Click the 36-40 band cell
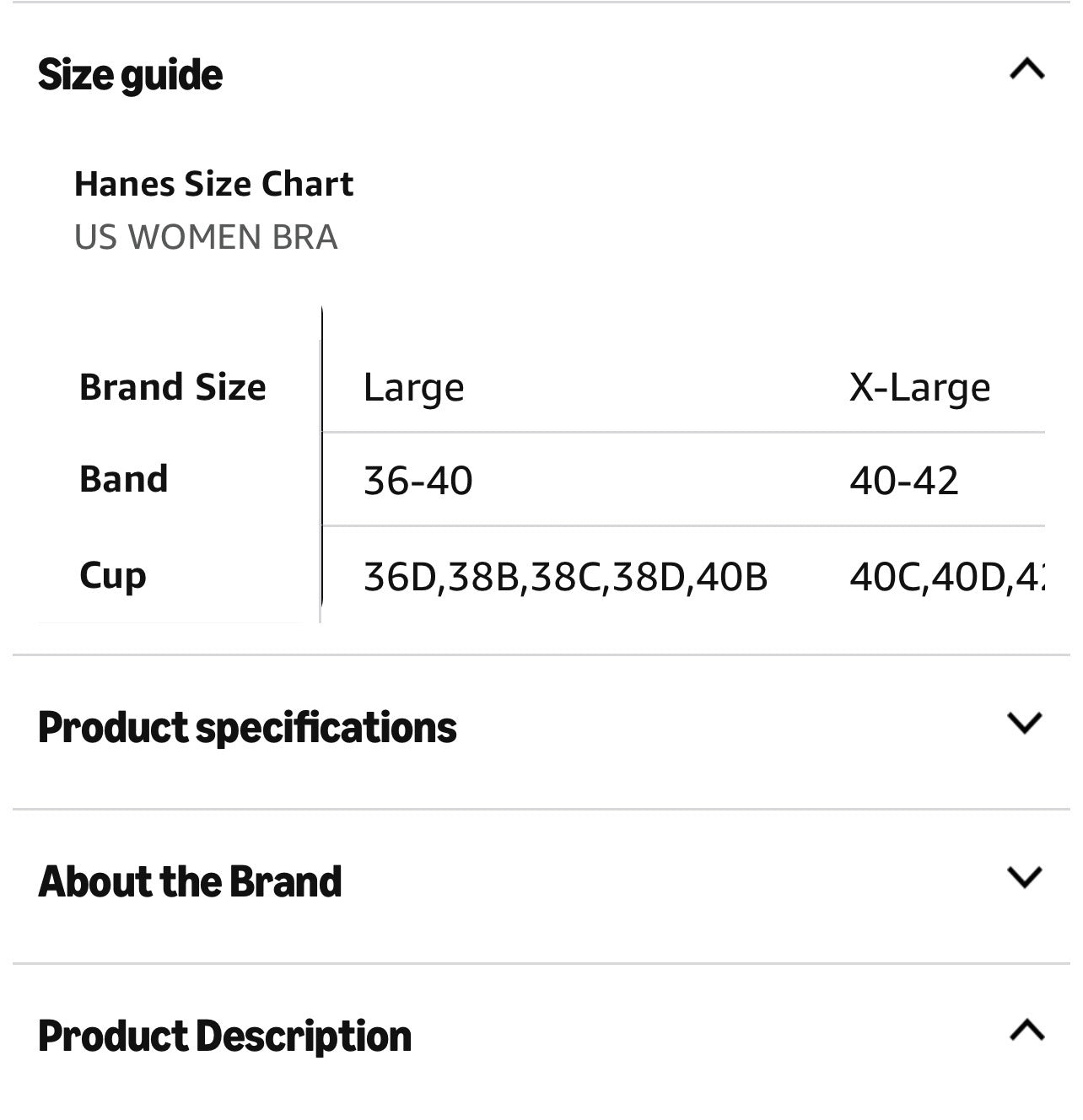The width and height of the screenshot is (1083, 1120). [x=418, y=481]
